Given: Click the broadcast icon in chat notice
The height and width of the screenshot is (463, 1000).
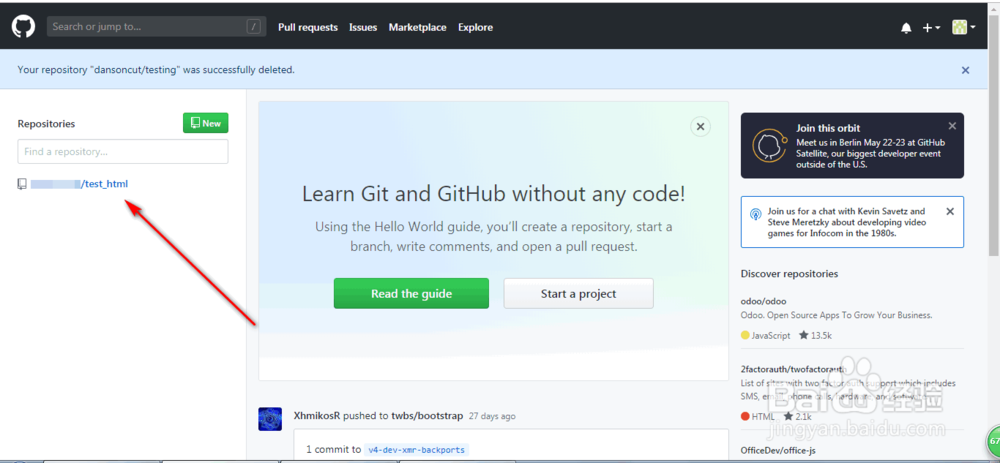Looking at the screenshot, I should pyautogui.click(x=755, y=214).
